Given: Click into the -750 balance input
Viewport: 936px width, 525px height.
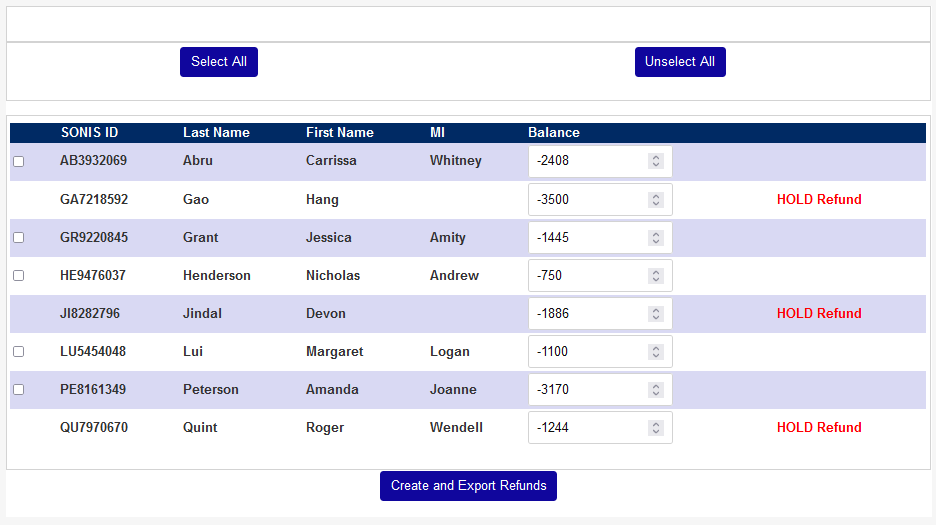Looking at the screenshot, I should pos(600,275).
